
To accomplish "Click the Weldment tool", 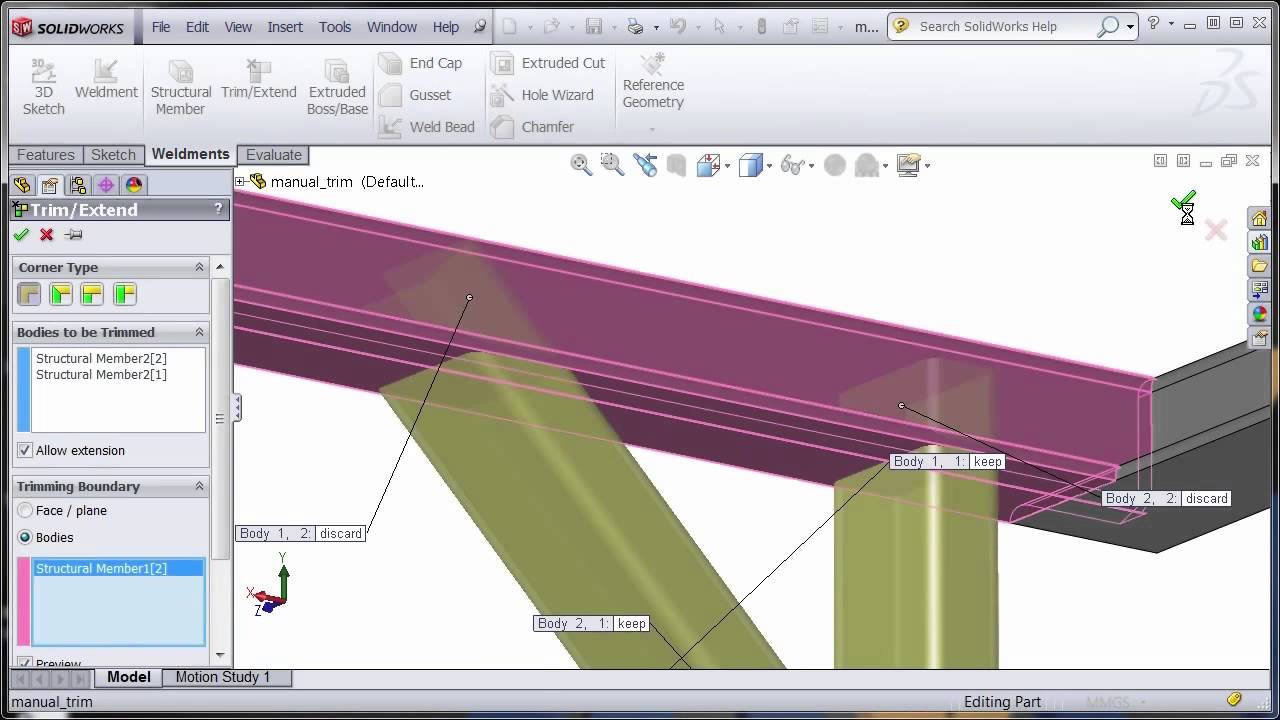I will [106, 79].
